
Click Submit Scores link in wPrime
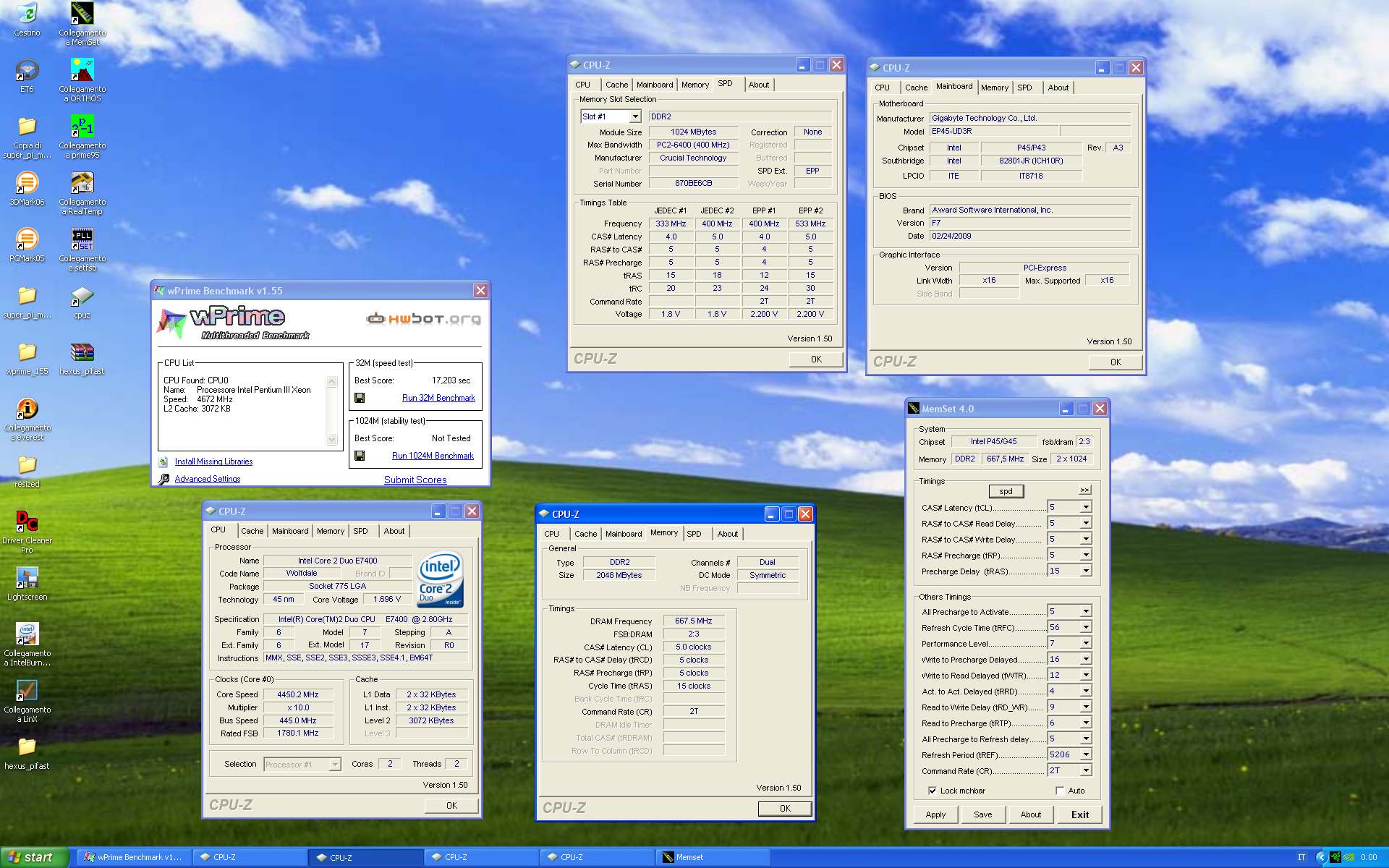pyautogui.click(x=415, y=480)
